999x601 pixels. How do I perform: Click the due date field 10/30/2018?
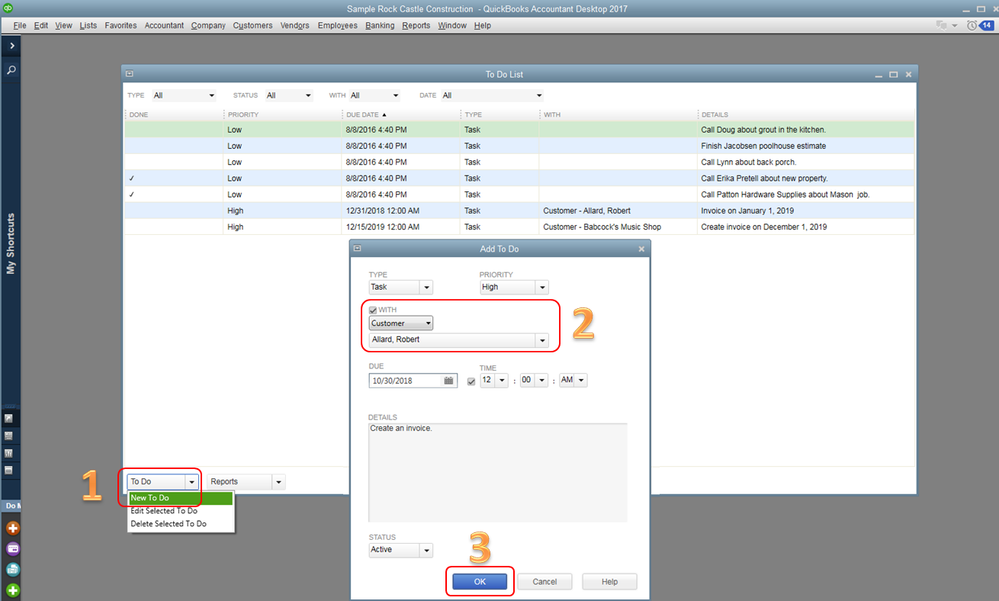click(x=405, y=380)
